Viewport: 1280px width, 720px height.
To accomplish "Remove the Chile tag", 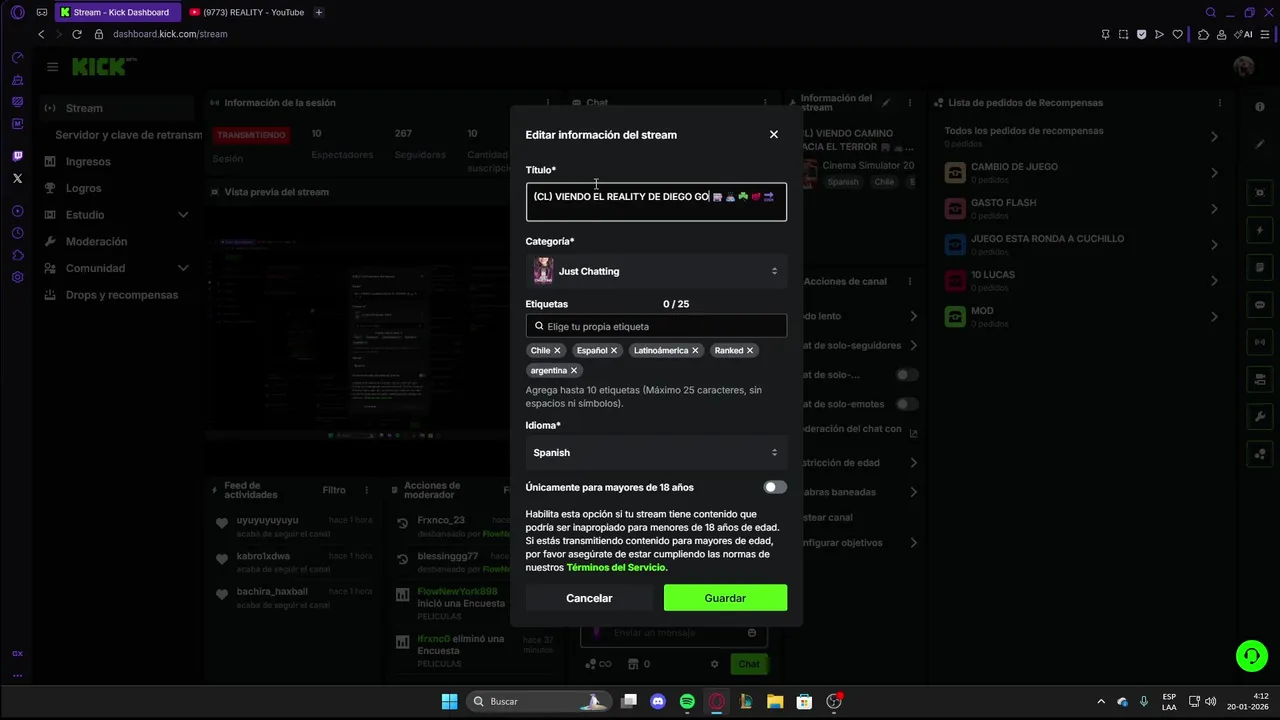I will point(557,351).
